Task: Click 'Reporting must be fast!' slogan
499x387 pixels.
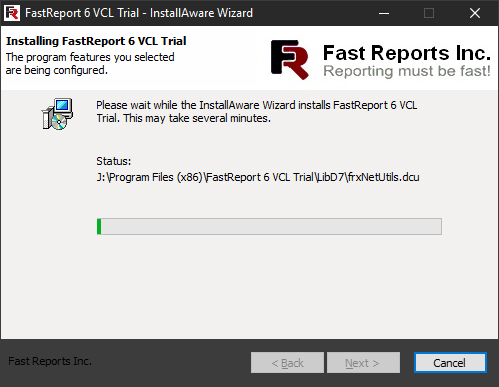Action: [x=407, y=71]
